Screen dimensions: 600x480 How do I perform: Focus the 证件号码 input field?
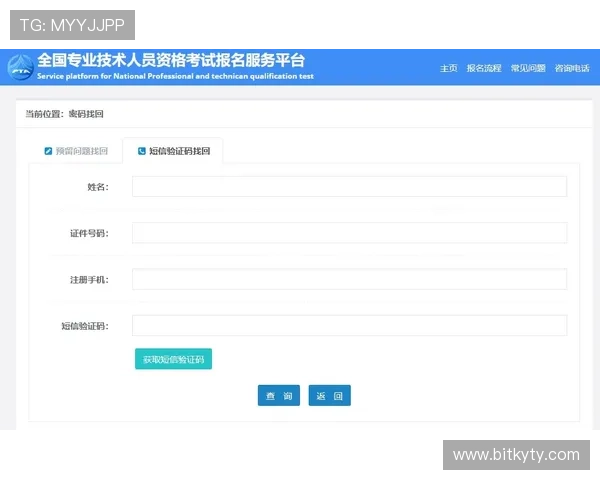coord(349,233)
